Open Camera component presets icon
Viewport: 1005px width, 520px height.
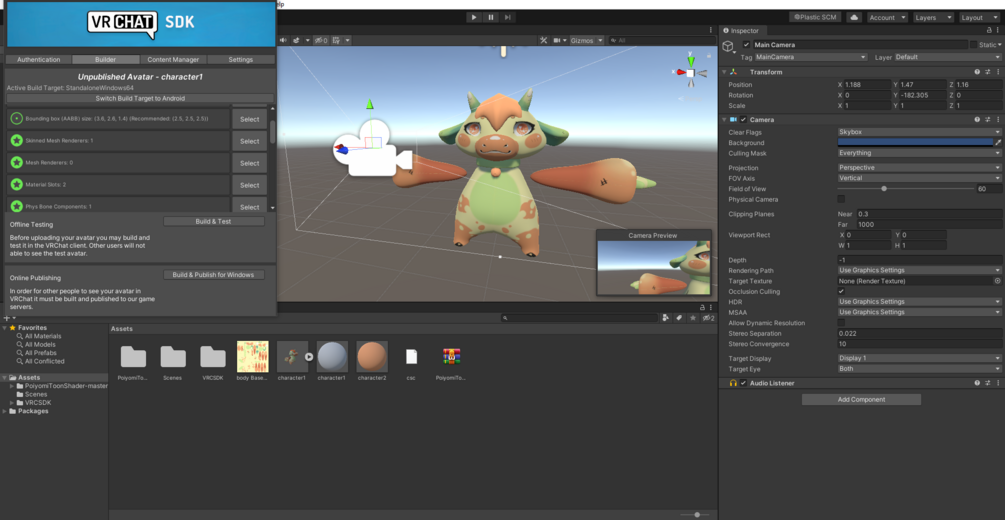[x=988, y=119]
